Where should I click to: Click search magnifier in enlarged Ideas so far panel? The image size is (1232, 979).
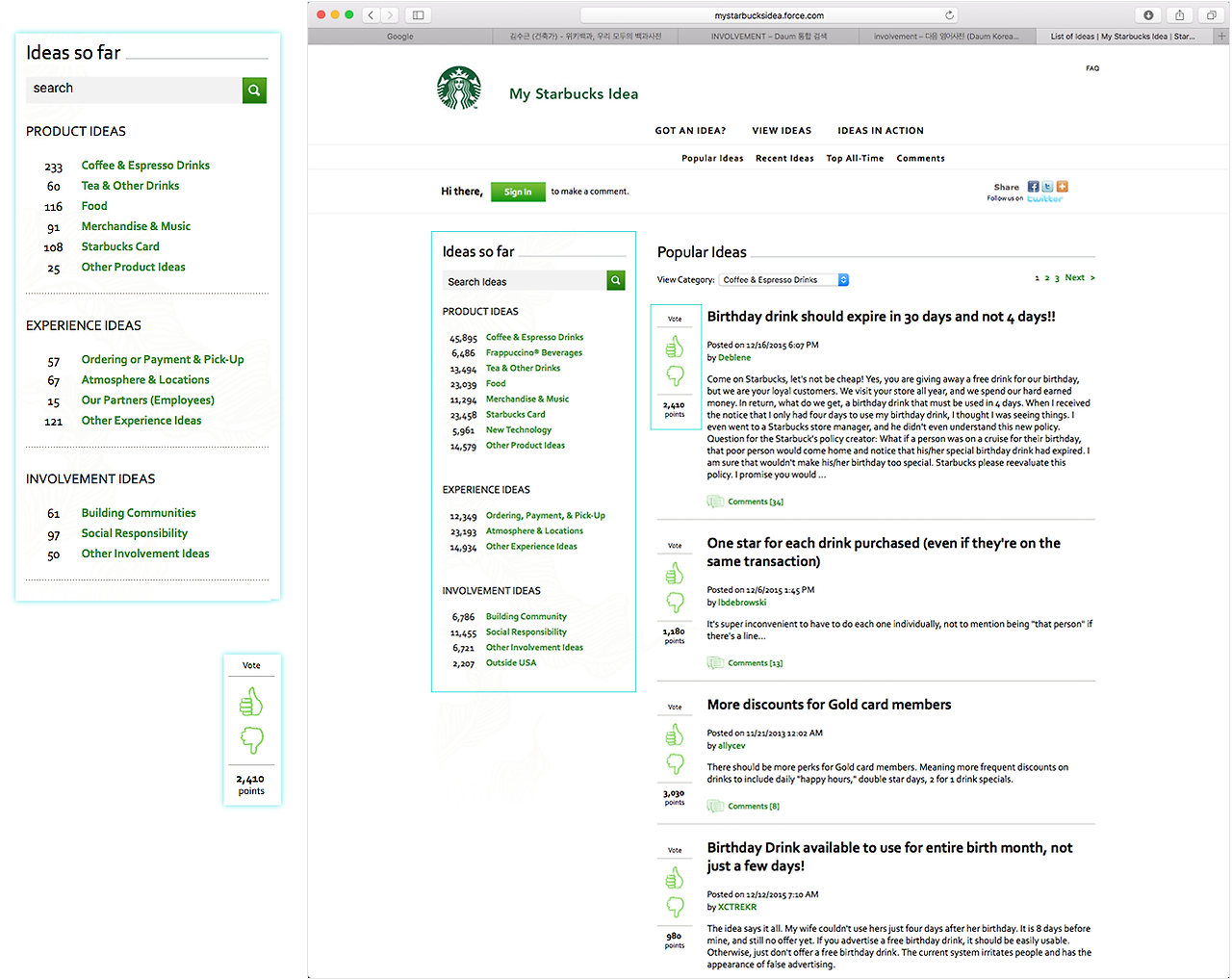click(254, 90)
